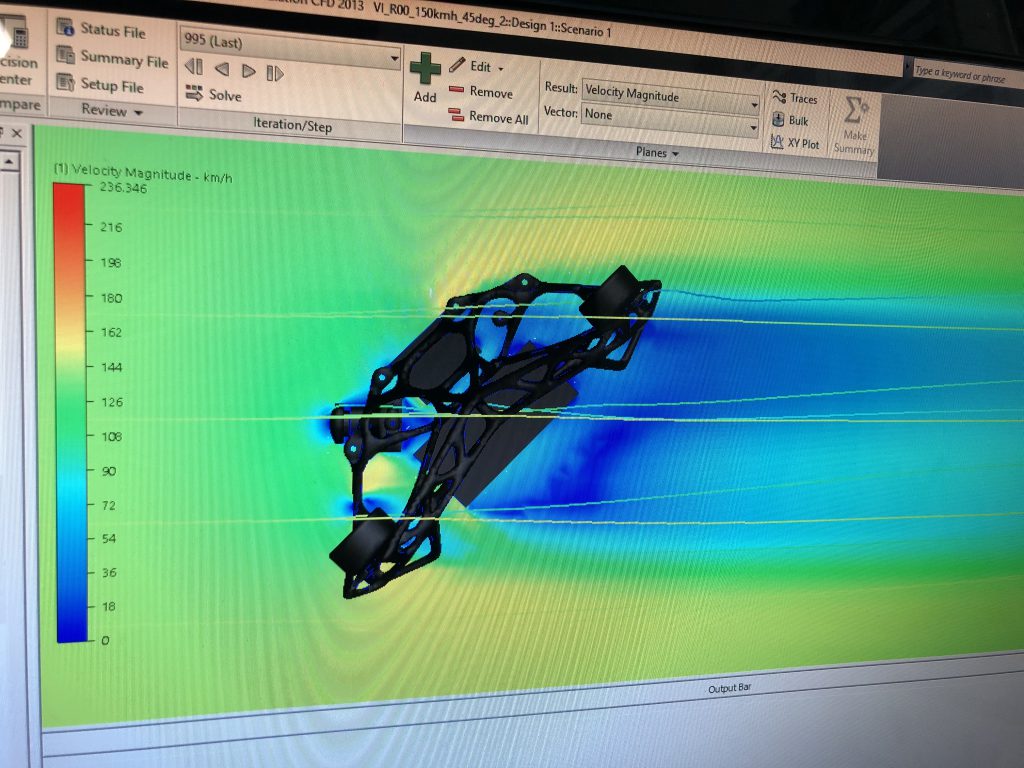Click Remove All planes
Image resolution: width=1024 pixels, height=768 pixels.
[488, 117]
